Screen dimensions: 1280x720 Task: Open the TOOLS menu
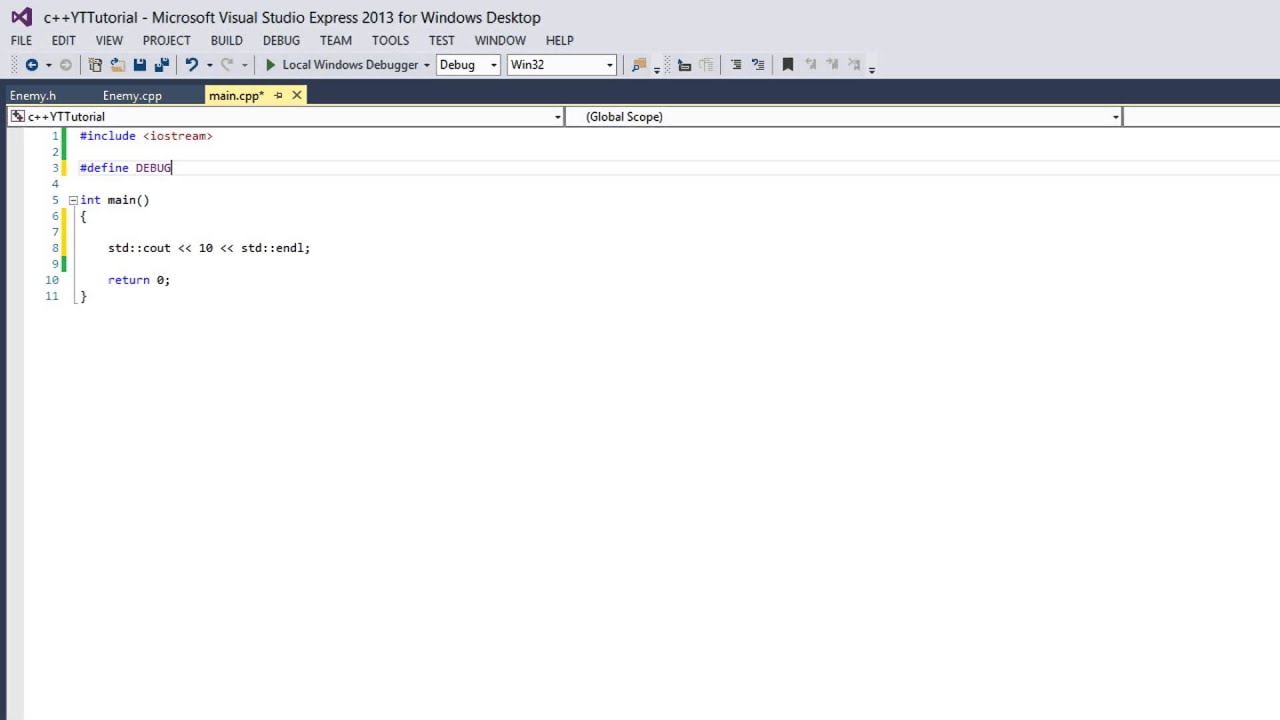point(390,41)
